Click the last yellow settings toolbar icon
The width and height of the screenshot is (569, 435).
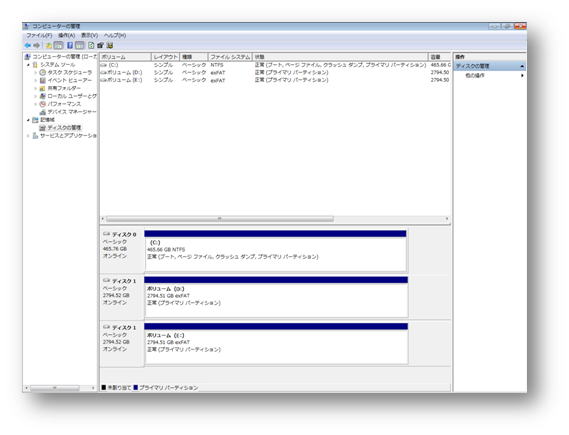click(110, 45)
